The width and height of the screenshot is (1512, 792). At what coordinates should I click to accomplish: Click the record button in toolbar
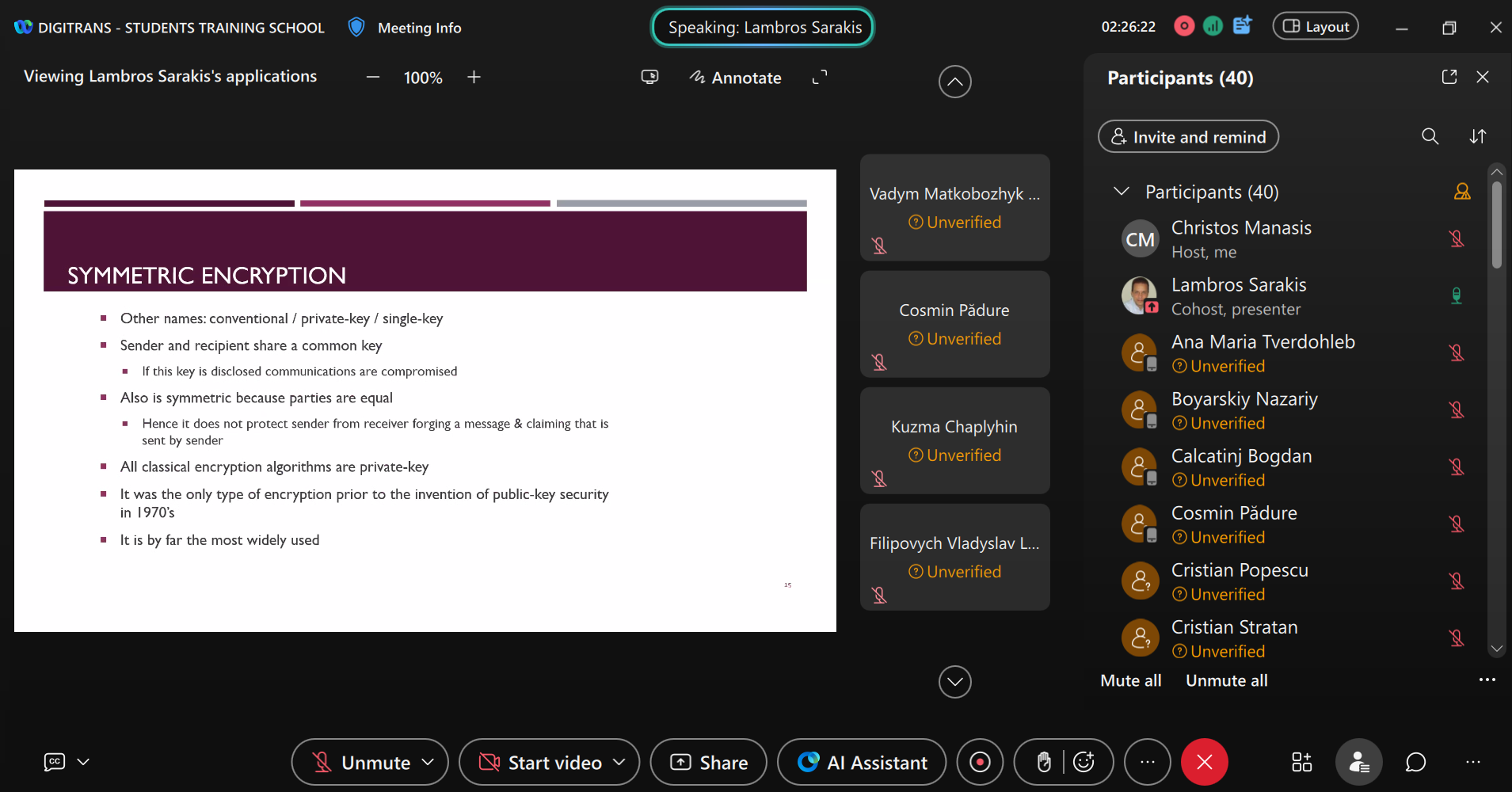(x=980, y=762)
